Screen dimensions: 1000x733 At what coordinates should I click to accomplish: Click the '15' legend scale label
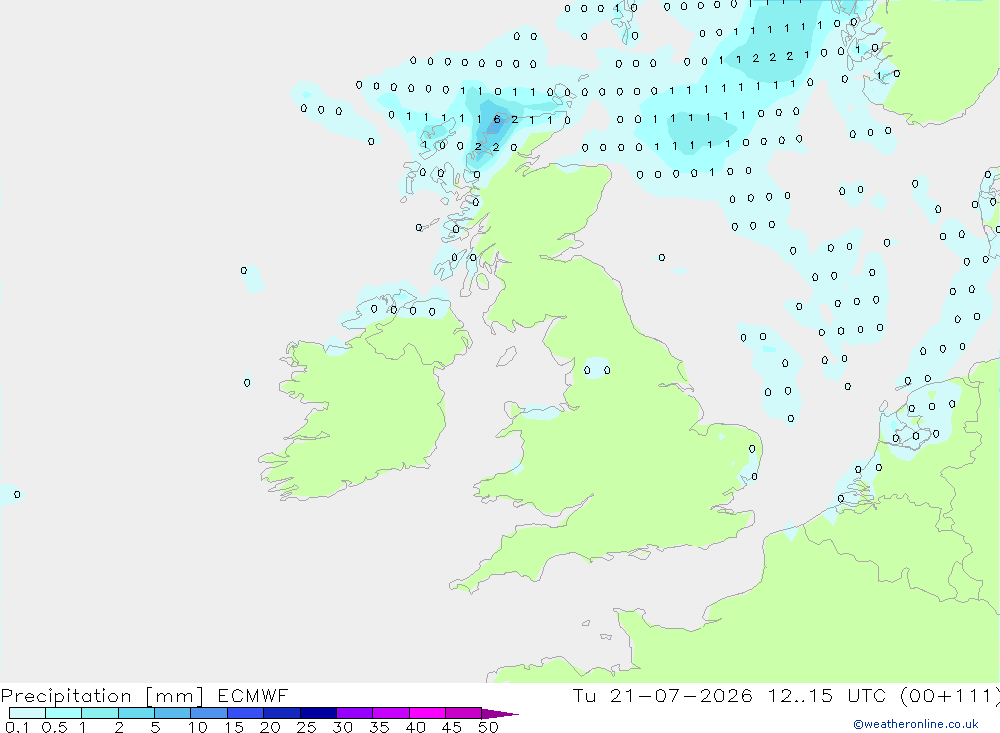point(234,727)
